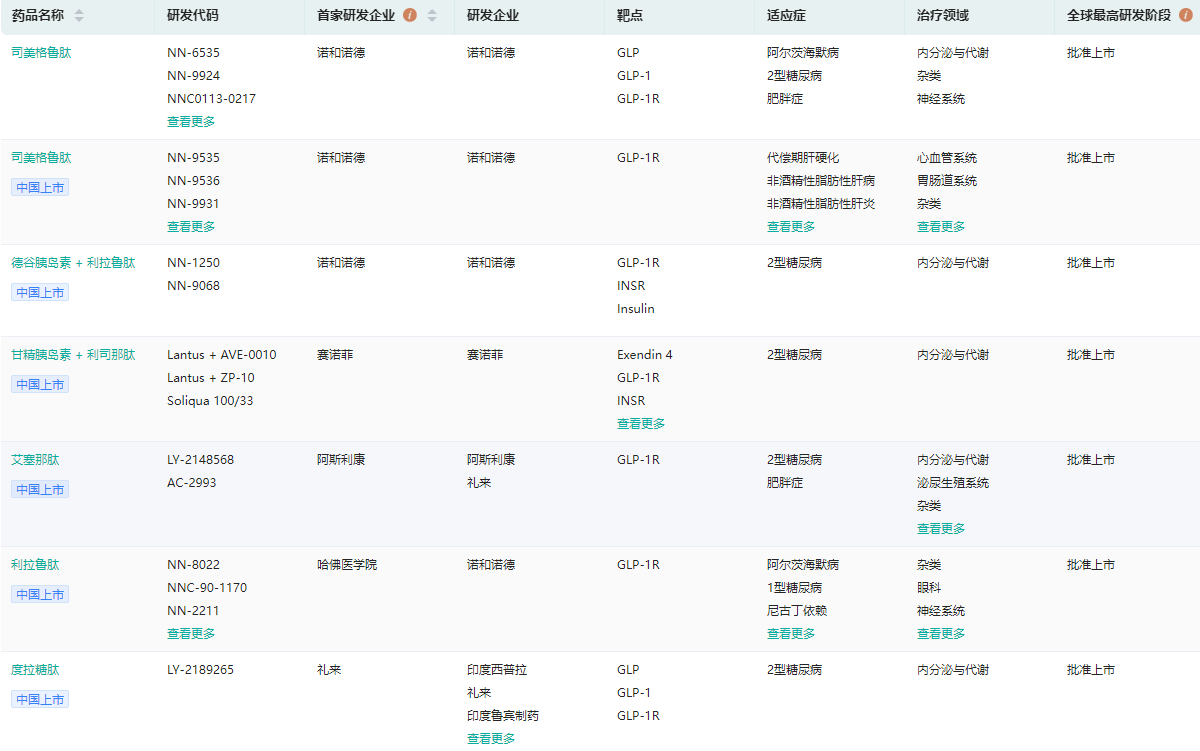Show more indications under 尼古丁依赖
This screenshot has width=1200, height=751.
point(791,634)
